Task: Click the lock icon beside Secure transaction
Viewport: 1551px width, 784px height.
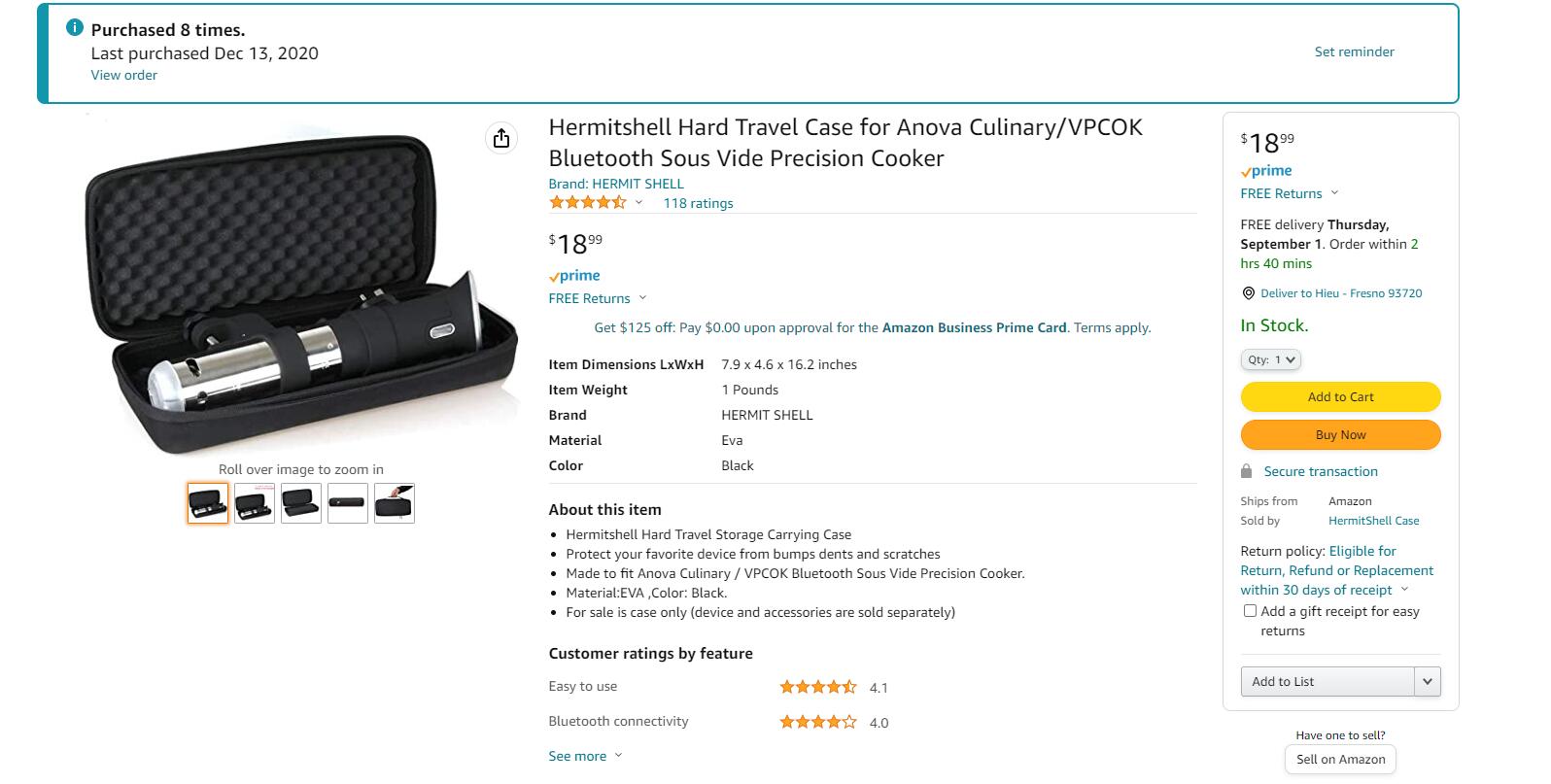Action: (1247, 471)
